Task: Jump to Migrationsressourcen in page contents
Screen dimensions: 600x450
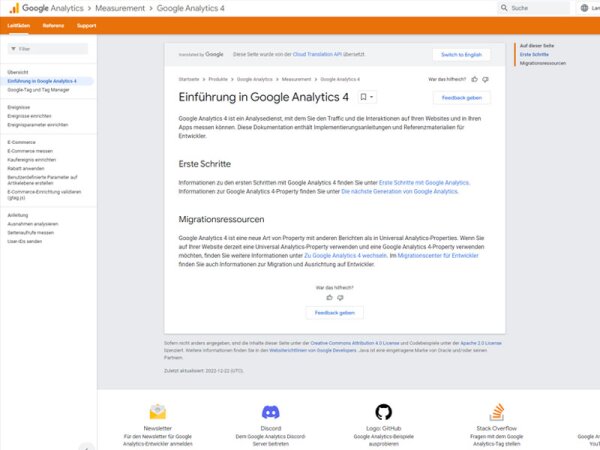Action: tap(543, 63)
